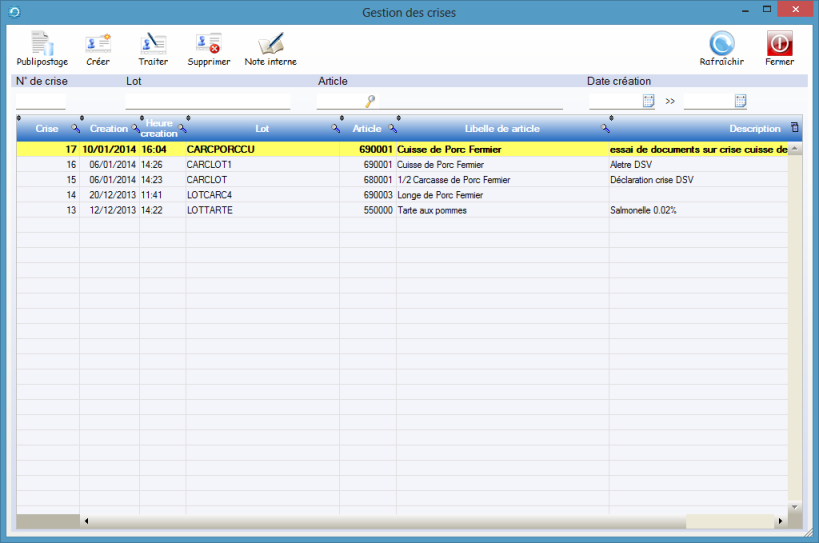Refresh the list with Rafraîchir
The height and width of the screenshot is (543, 819).
point(721,48)
